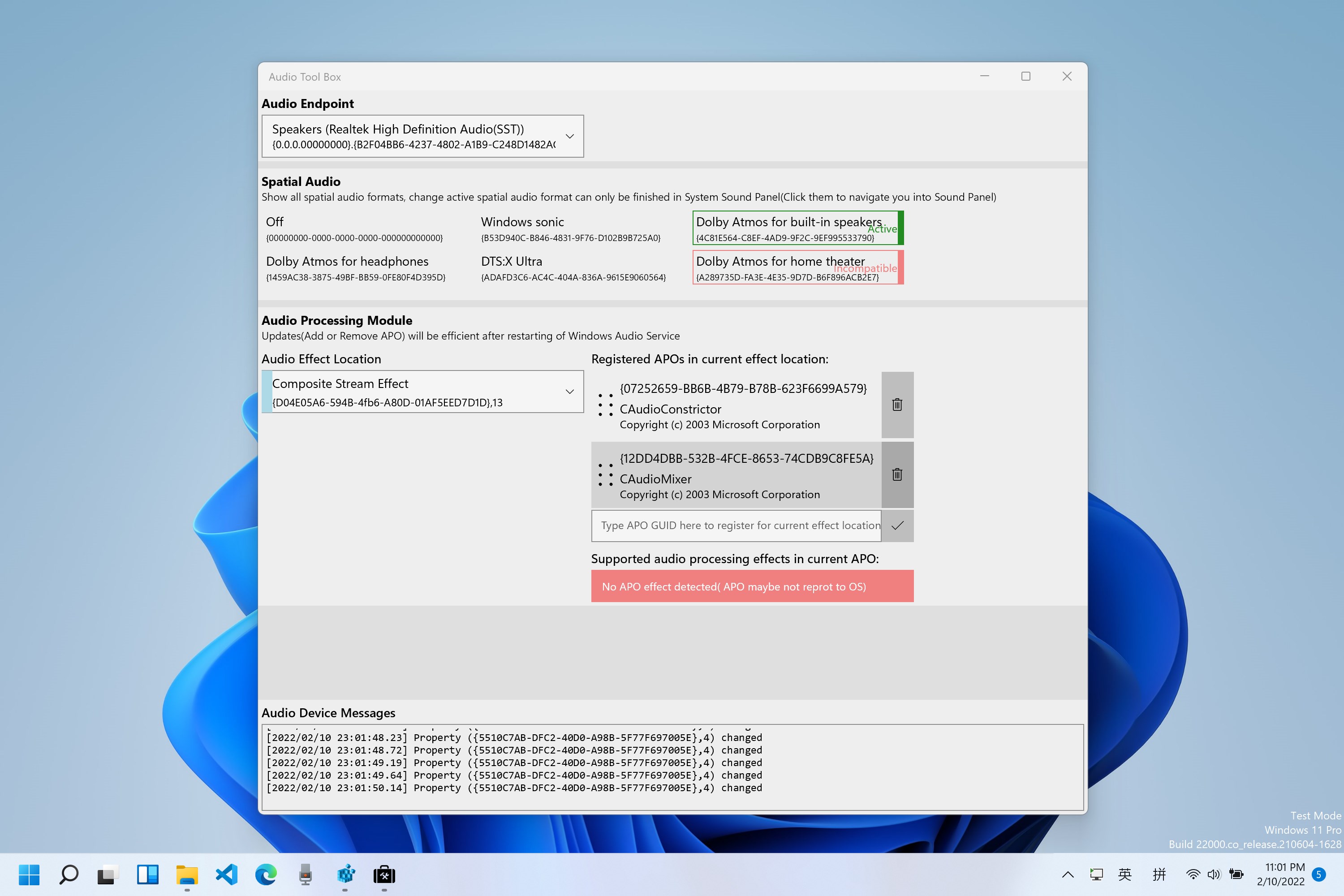Click the incompatible Dolby Atmos home theater tile
This screenshot has height=896, width=1344.
[797, 267]
